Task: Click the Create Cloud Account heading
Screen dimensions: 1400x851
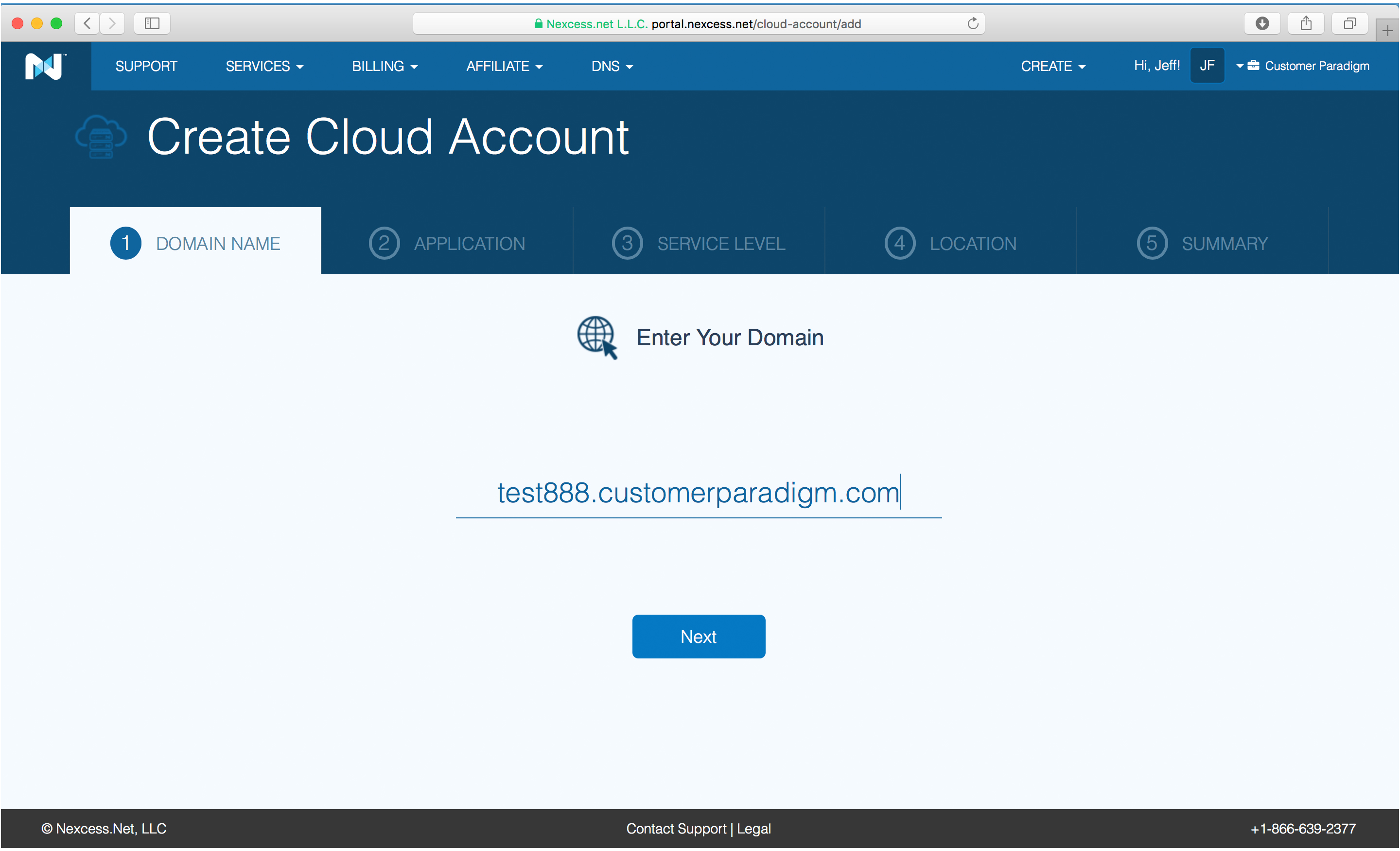Action: pyautogui.click(x=387, y=137)
